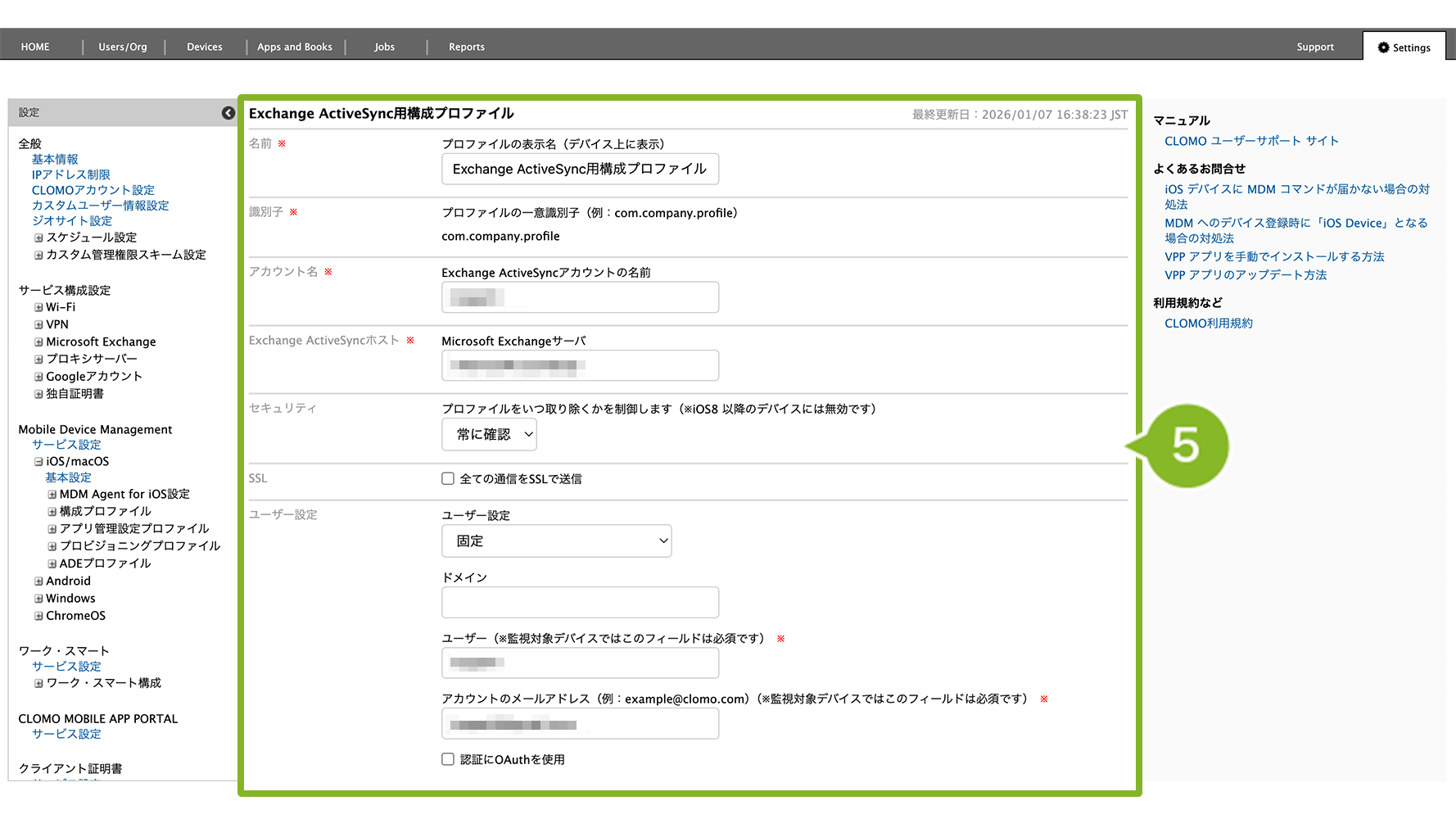Open the CLOMO利用規約 link
This screenshot has height=819, width=1456.
coord(1208,324)
